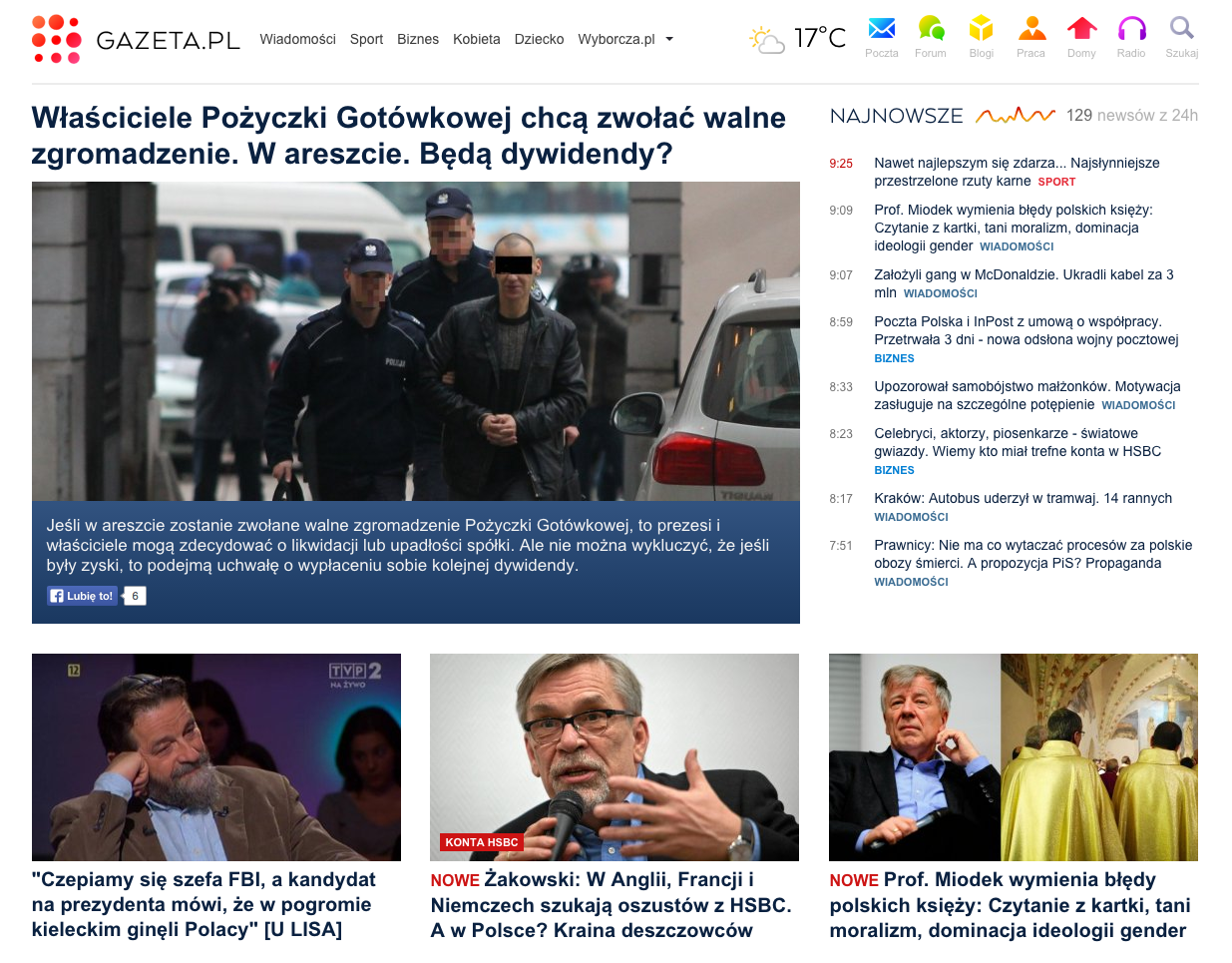Expand the dropdown arrow next to Wyborcza.pl
Screen dimensions: 1232x963
click(x=669, y=40)
